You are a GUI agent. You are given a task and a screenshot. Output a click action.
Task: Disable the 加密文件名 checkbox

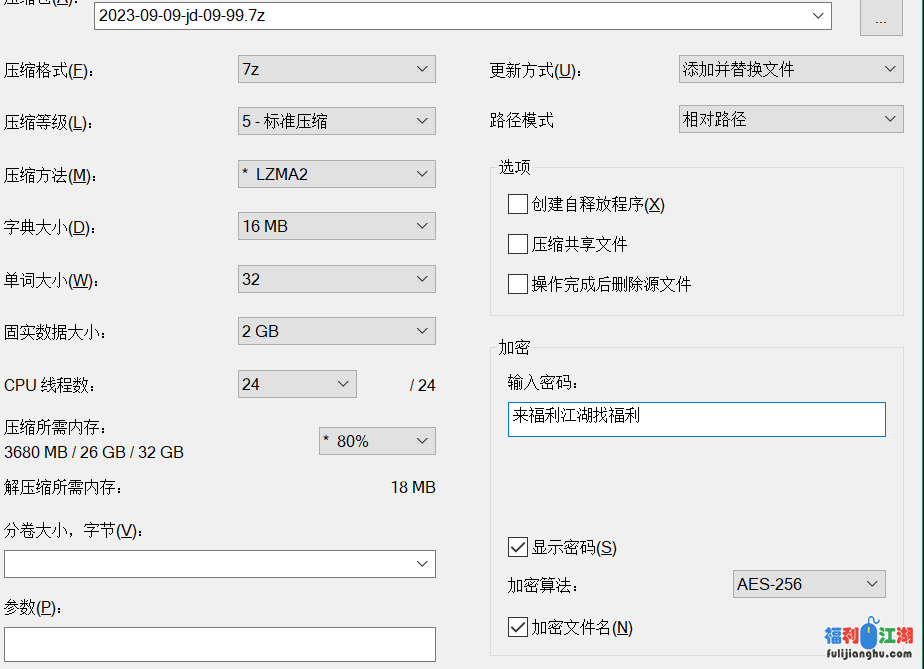518,627
